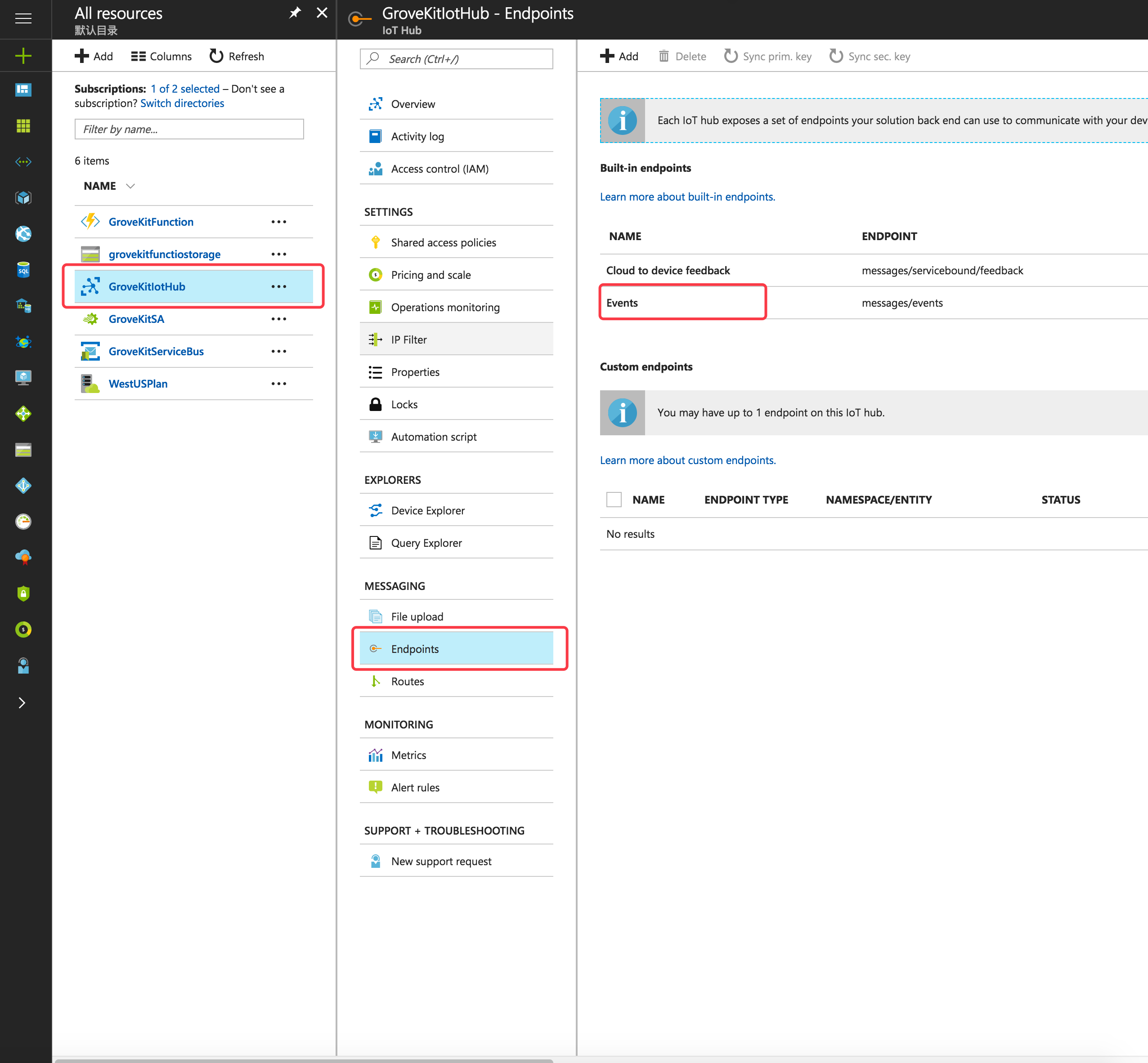Image resolution: width=1148 pixels, height=1063 pixels.
Task: Open ellipsis menu for GroveKitFunction
Action: point(278,222)
